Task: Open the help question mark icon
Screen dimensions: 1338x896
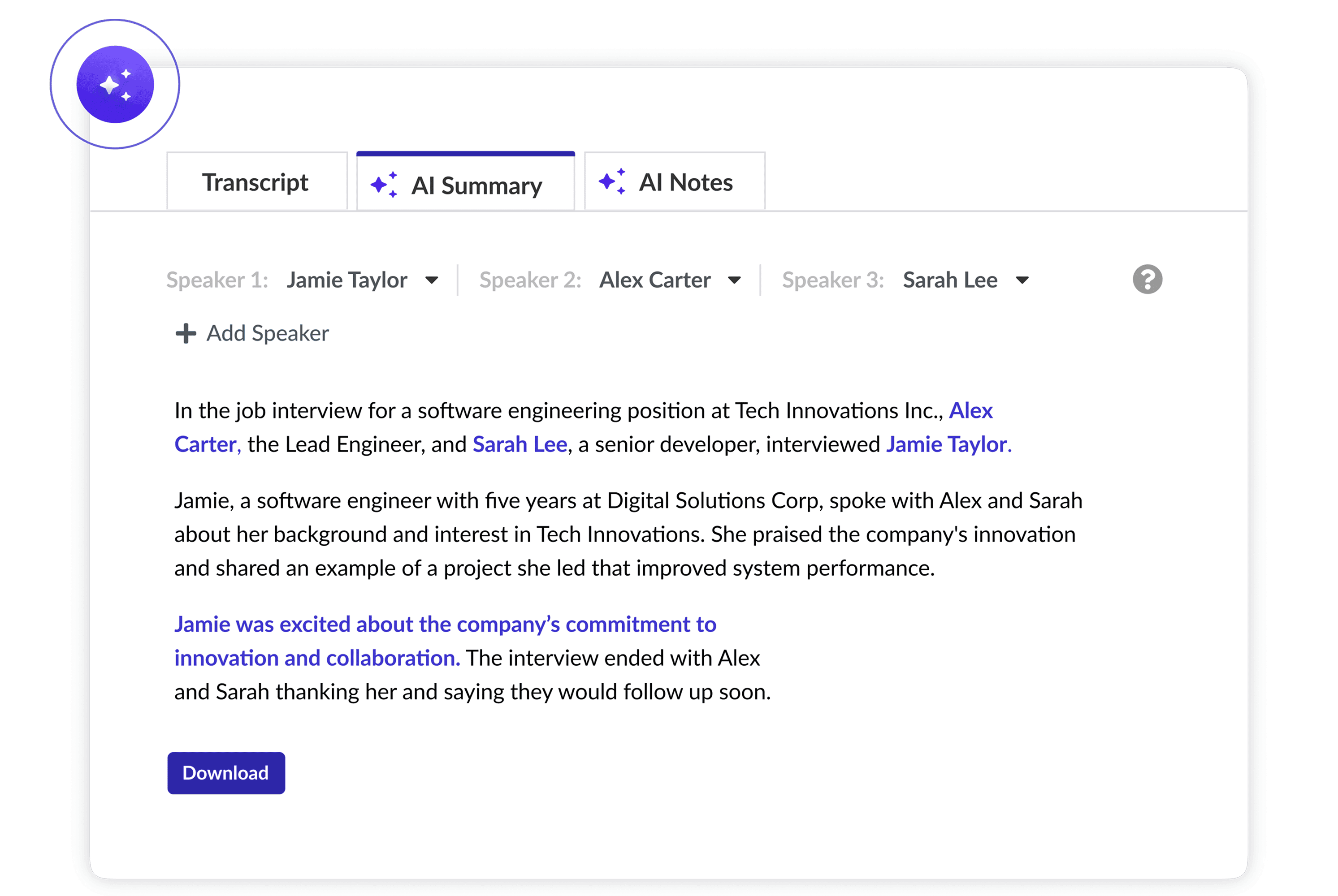Action: point(1147,280)
